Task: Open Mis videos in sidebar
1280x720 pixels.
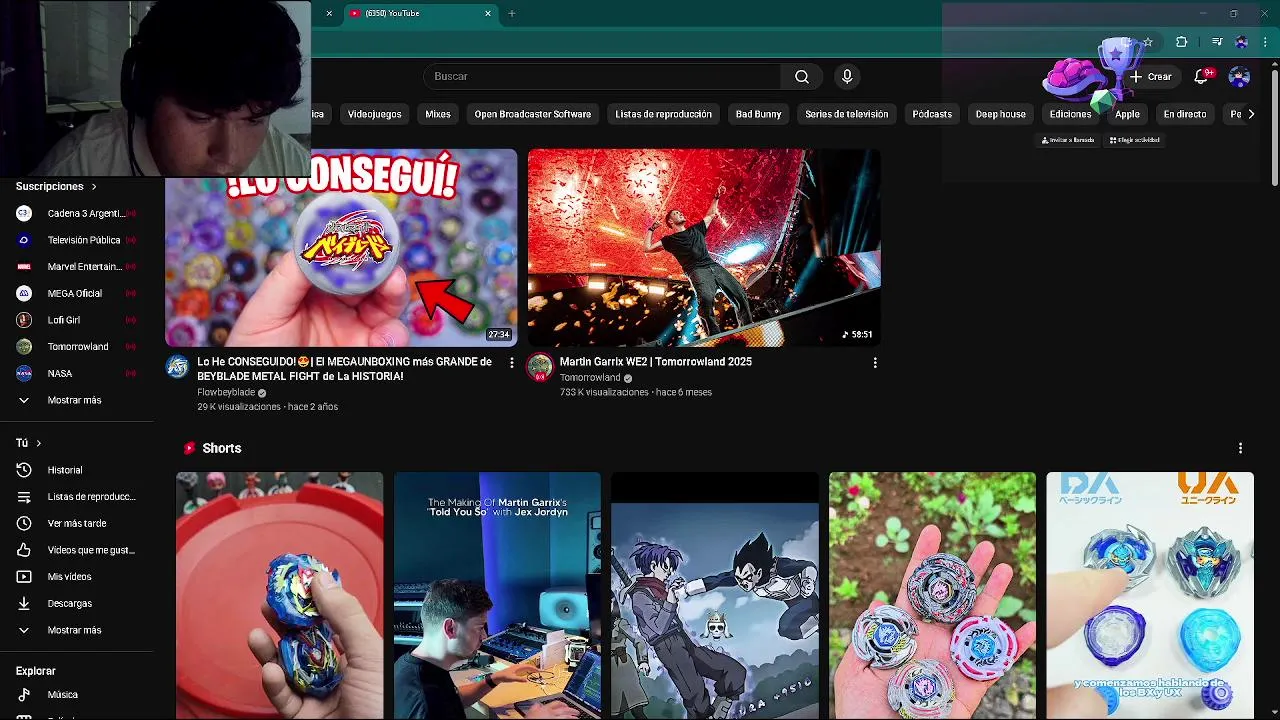Action: coord(76,577)
